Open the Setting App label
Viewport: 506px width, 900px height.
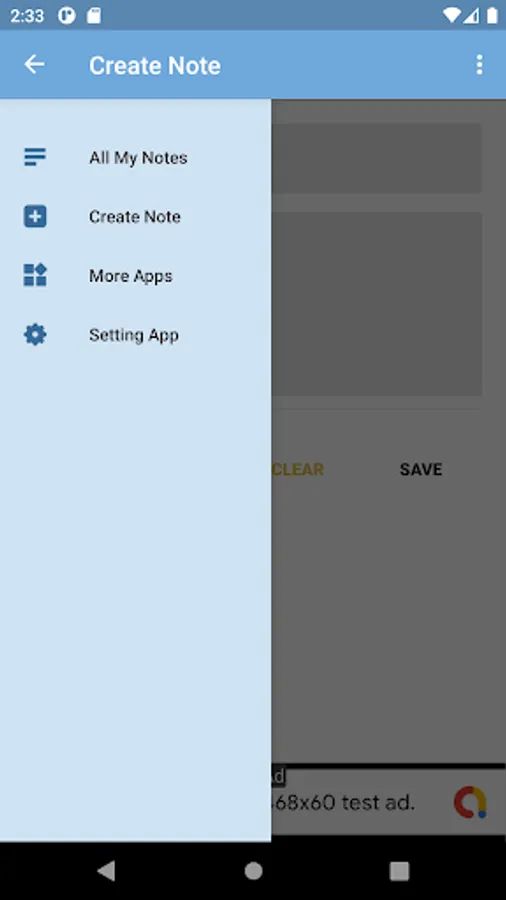click(x=134, y=335)
